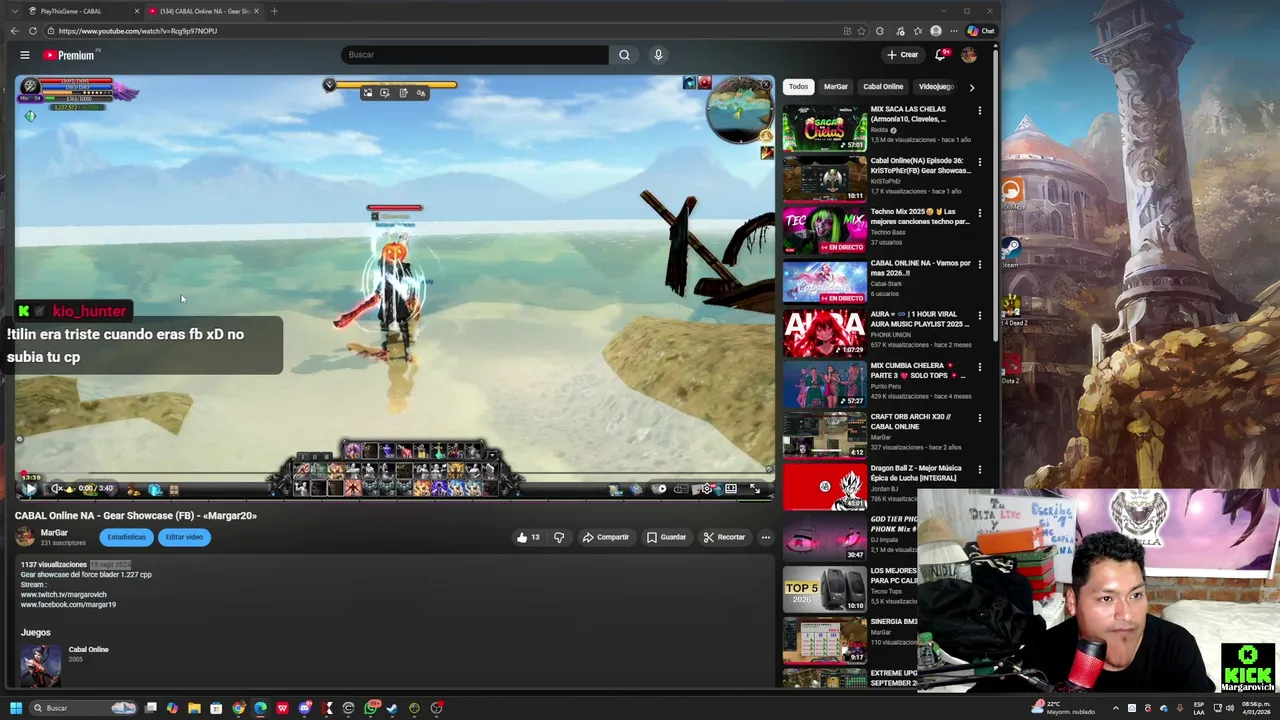Open options for MIX SACA LAS CHELAS
Viewport: 1280px width, 720px height.
[979, 111]
